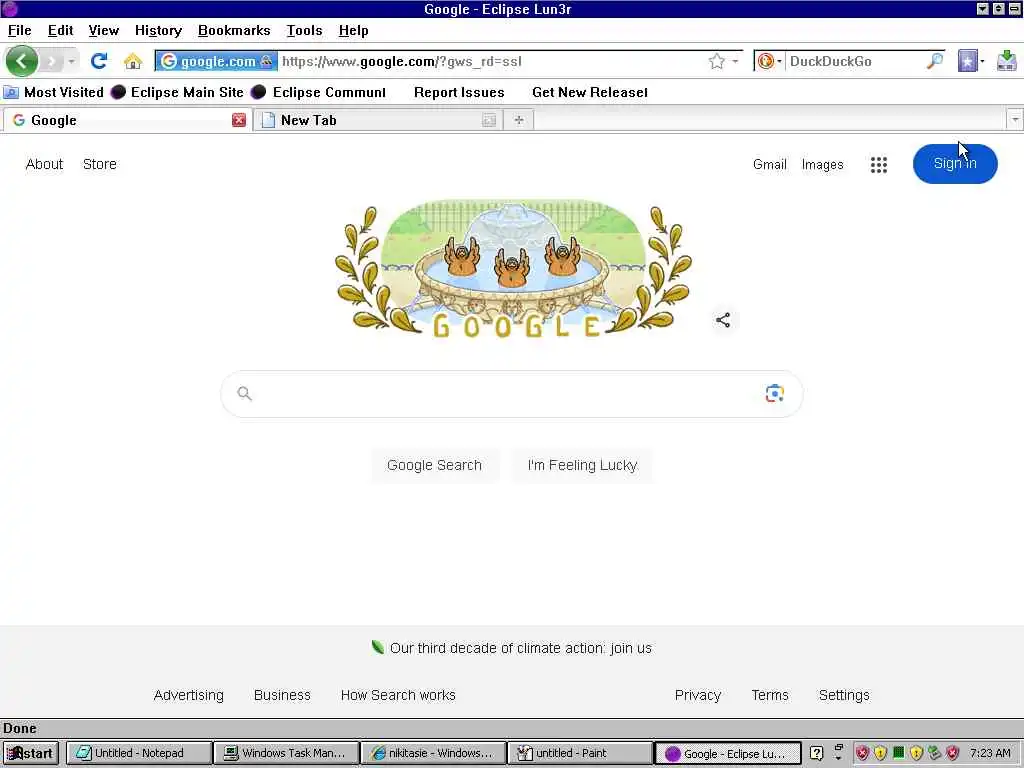
Task: Click the green square system tray icon
Action: coord(899,752)
